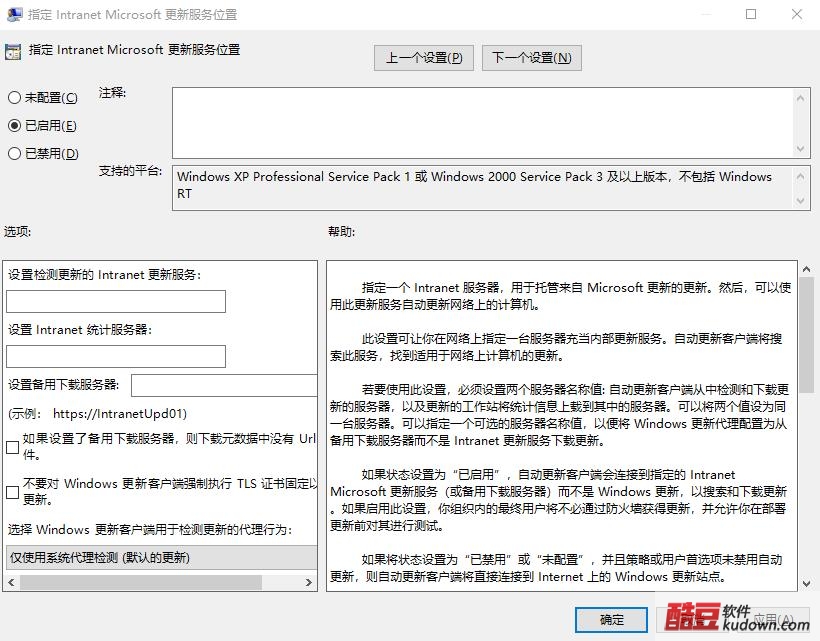820x641 pixels.
Task: Click the help pane scroll up arrow
Action: click(x=806, y=269)
